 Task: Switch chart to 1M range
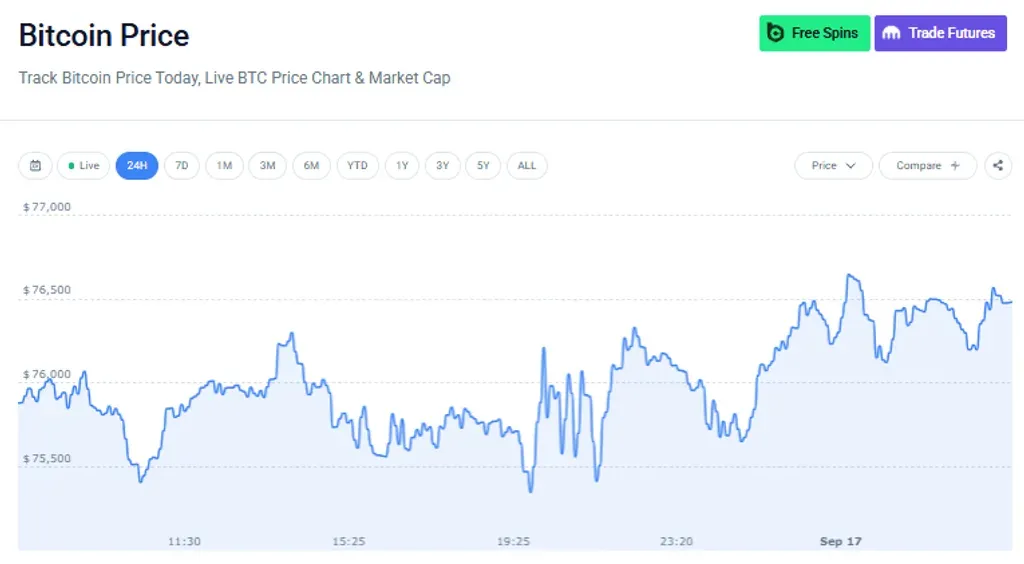(x=224, y=166)
